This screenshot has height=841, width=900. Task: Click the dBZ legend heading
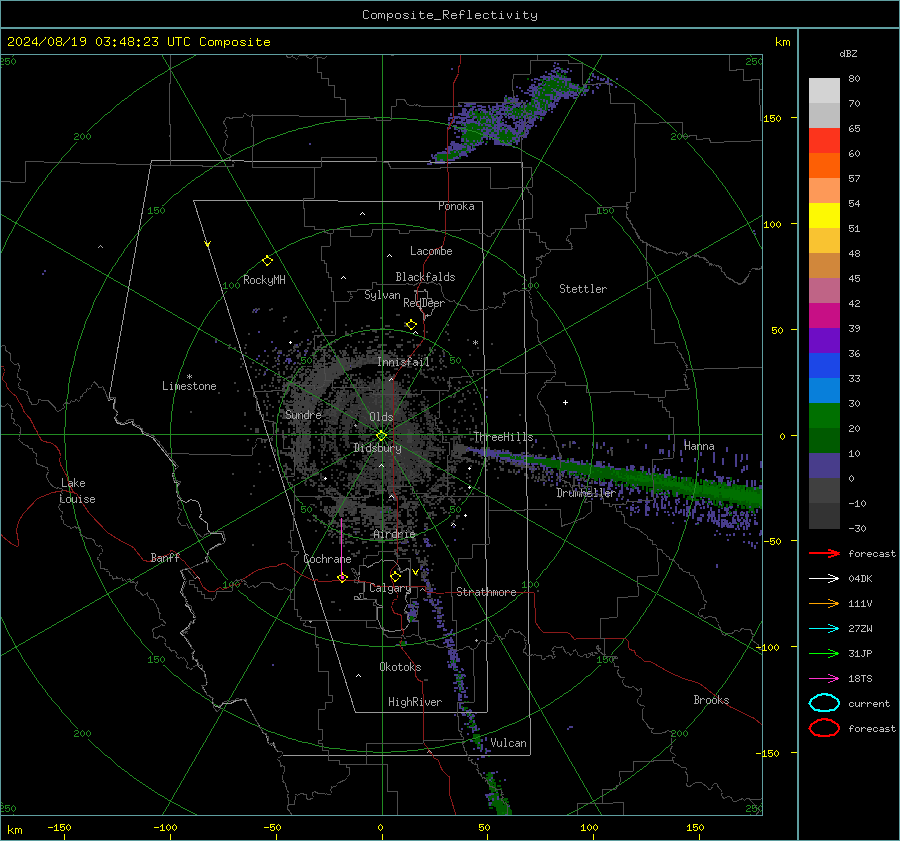pyautogui.click(x=848, y=53)
